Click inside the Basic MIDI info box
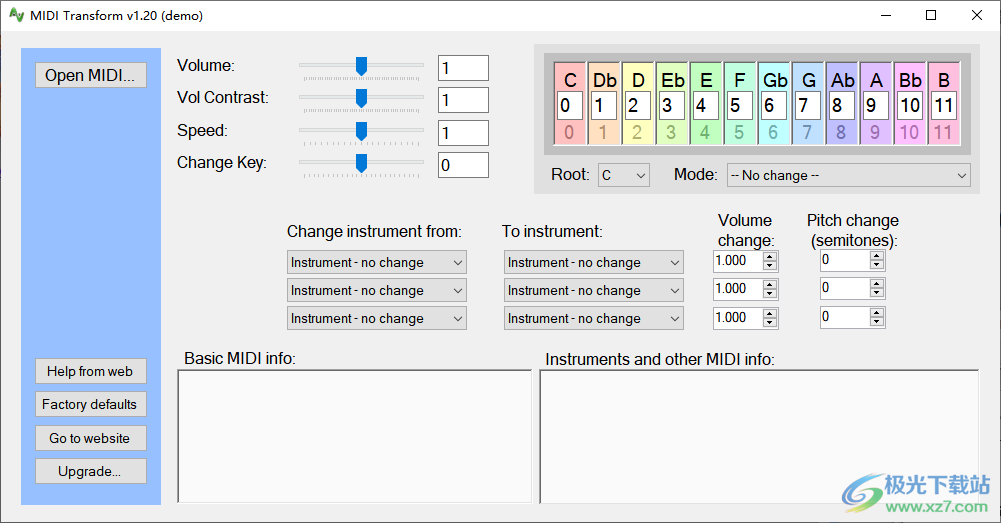The height and width of the screenshot is (523, 1001). coord(354,436)
